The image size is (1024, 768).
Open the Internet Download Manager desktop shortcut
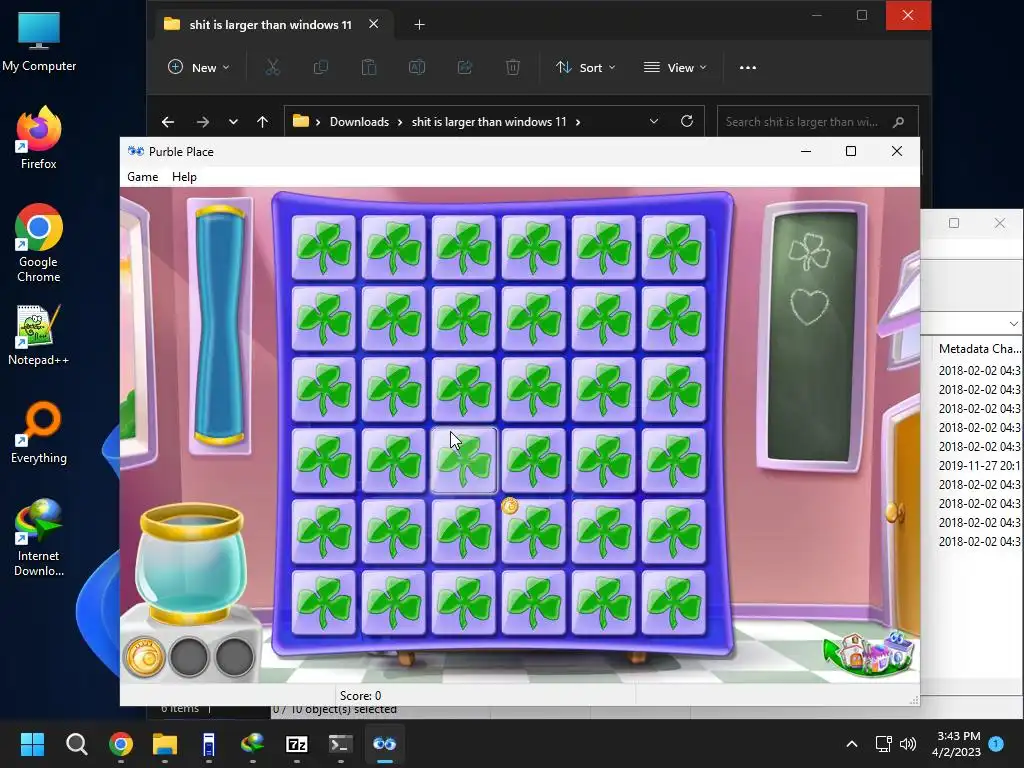(39, 537)
